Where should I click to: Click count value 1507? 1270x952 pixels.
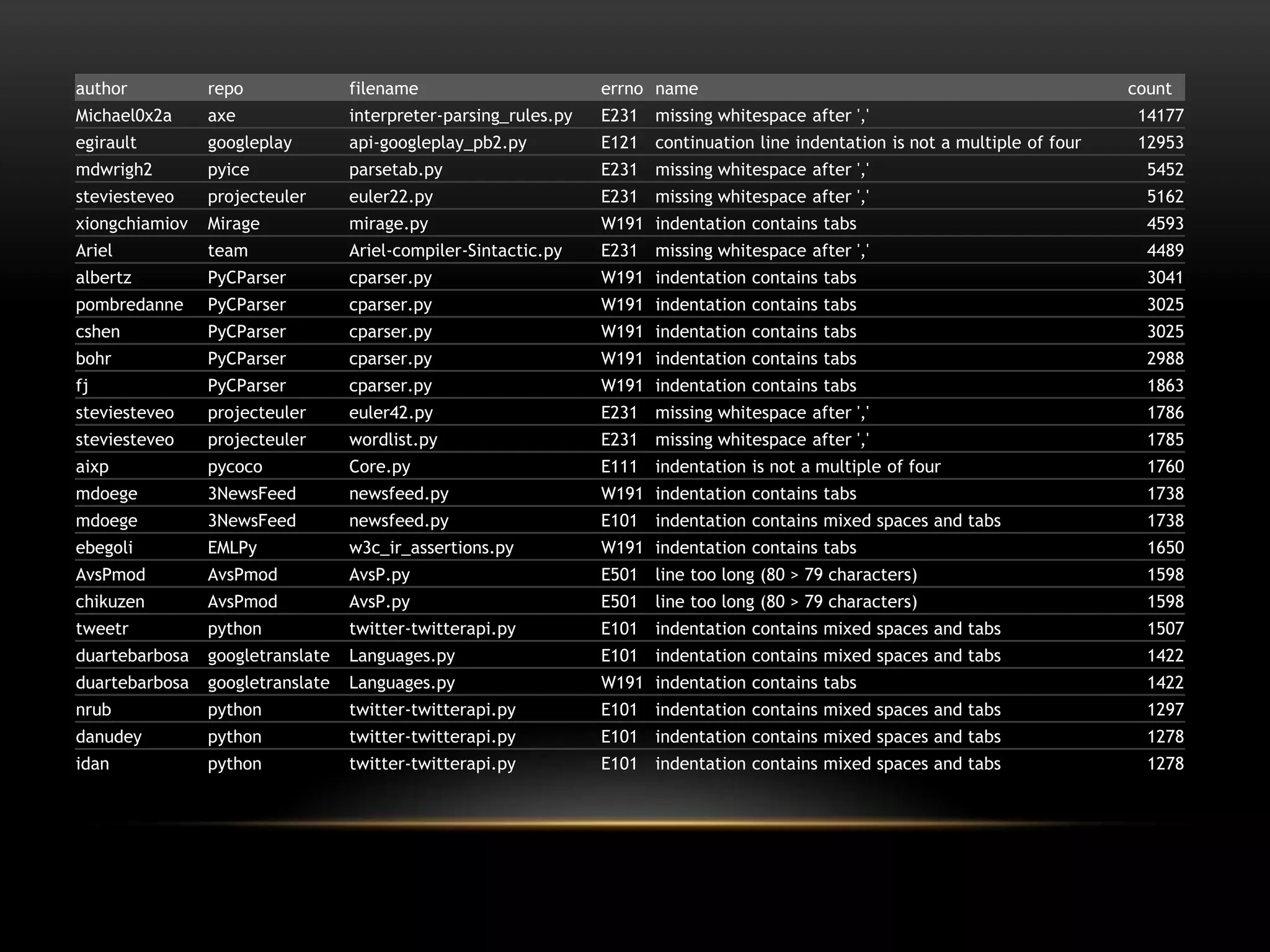pyautogui.click(x=1165, y=628)
